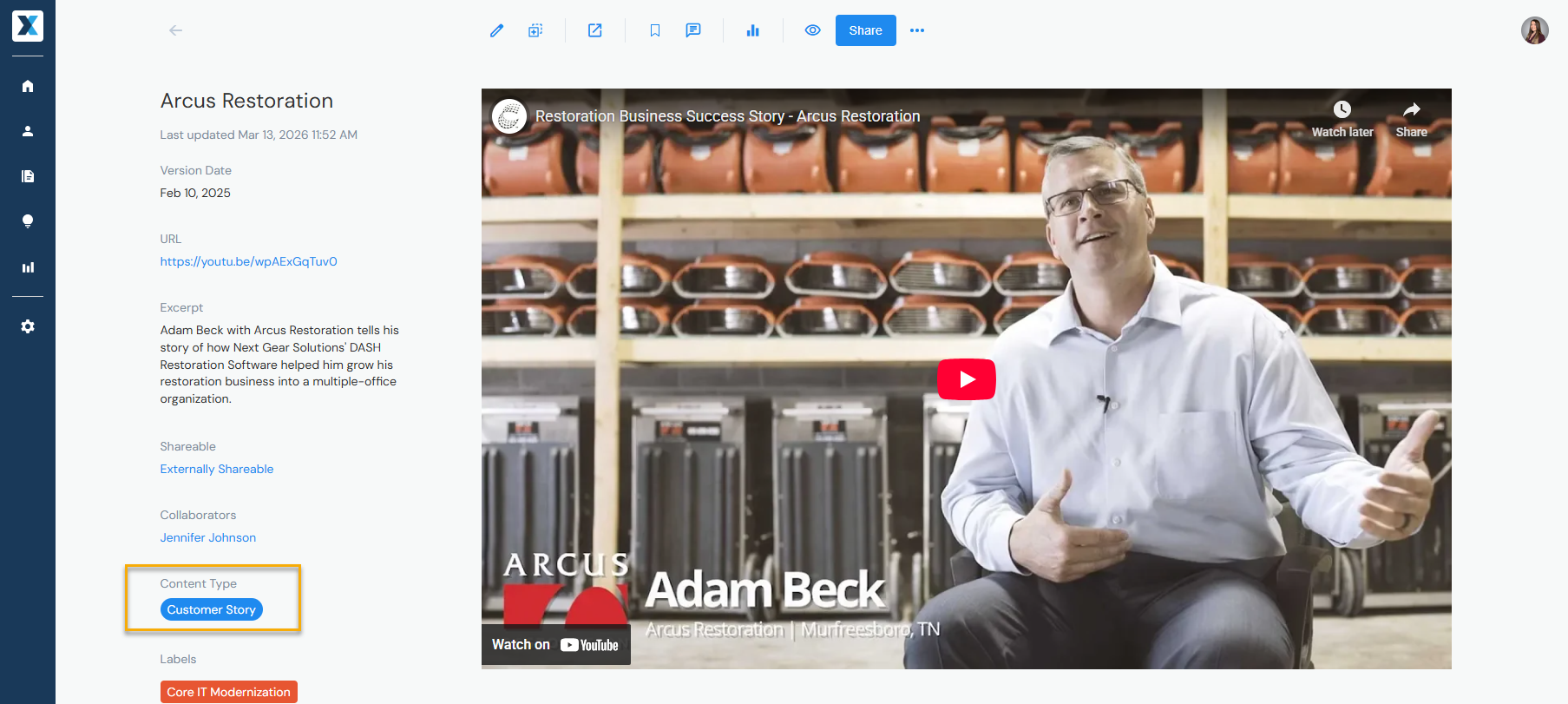Select the excerpt paragraph text
The height and width of the screenshot is (704, 1568).
tap(279, 365)
